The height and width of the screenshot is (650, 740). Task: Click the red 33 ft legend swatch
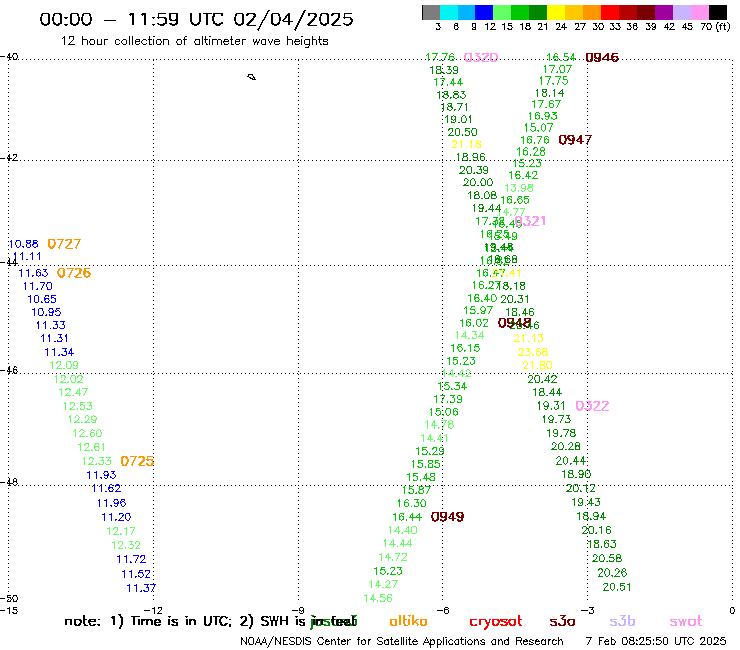pyautogui.click(x=610, y=12)
